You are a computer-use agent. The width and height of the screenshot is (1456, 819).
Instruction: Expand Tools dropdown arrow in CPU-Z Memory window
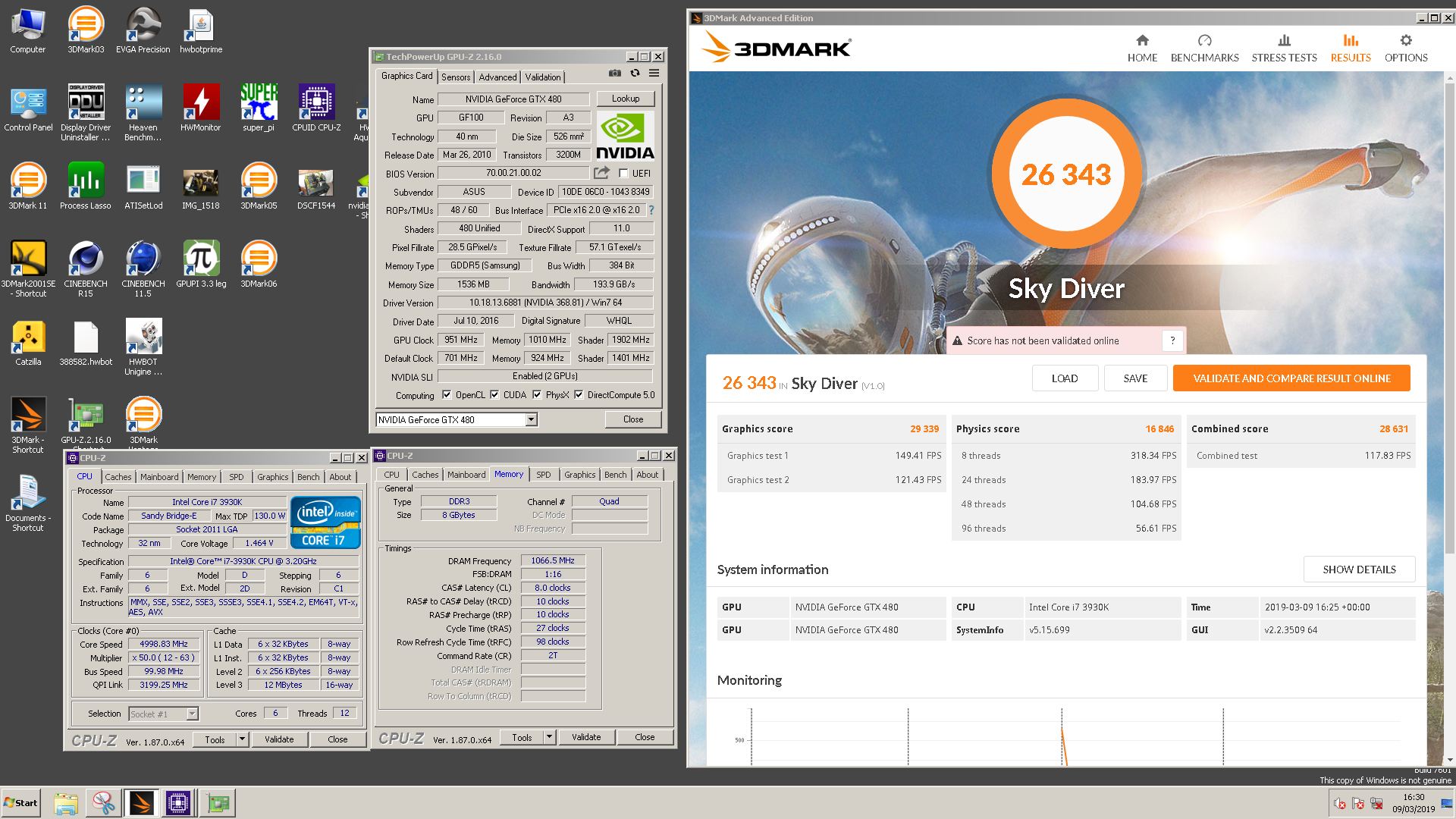tap(549, 737)
